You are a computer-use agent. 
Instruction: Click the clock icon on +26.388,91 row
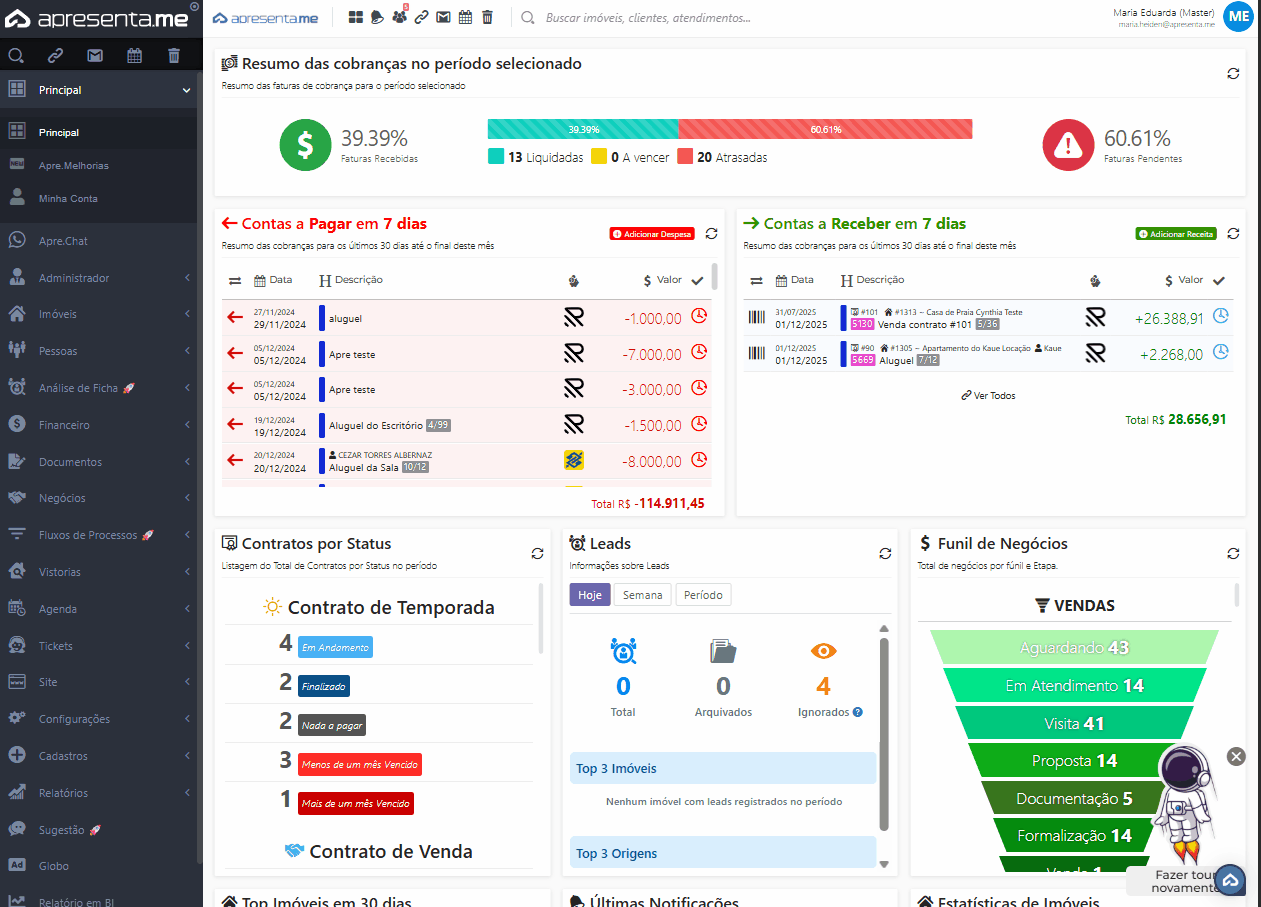(1220, 316)
